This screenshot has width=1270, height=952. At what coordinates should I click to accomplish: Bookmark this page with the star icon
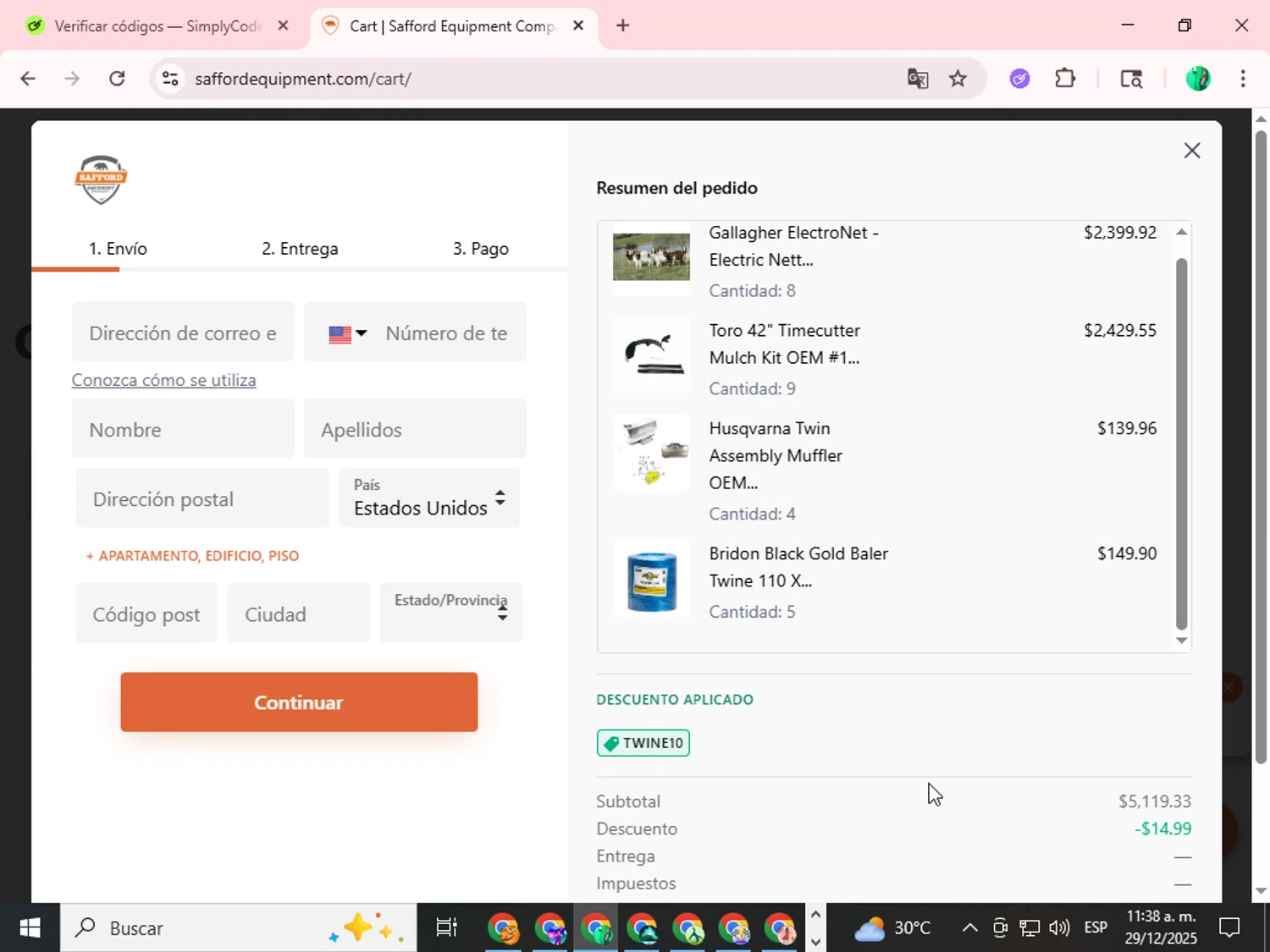tap(958, 79)
